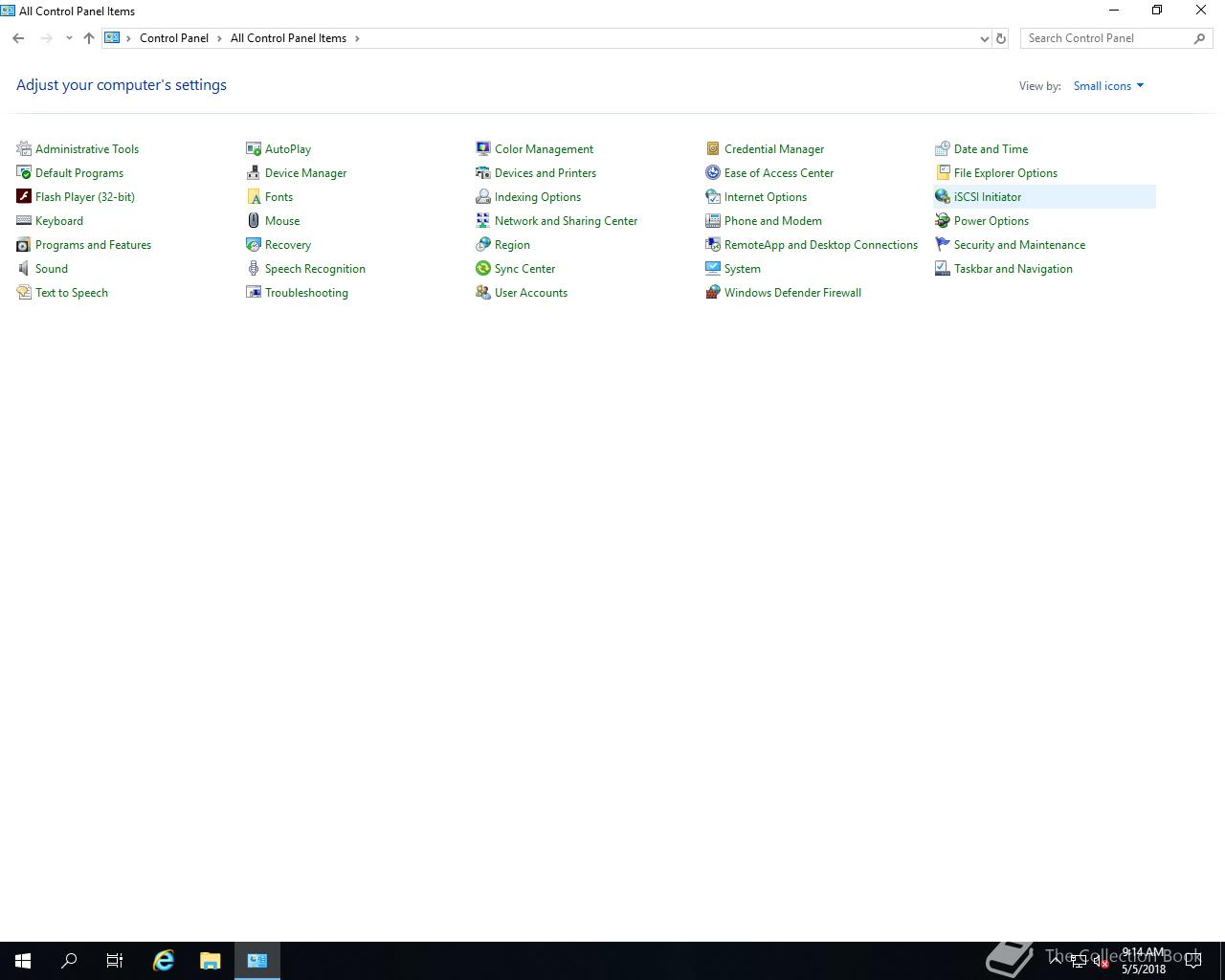Viewport: 1225px width, 980px height.
Task: Expand the chevron after All Control Panel Items
Action: 357,38
